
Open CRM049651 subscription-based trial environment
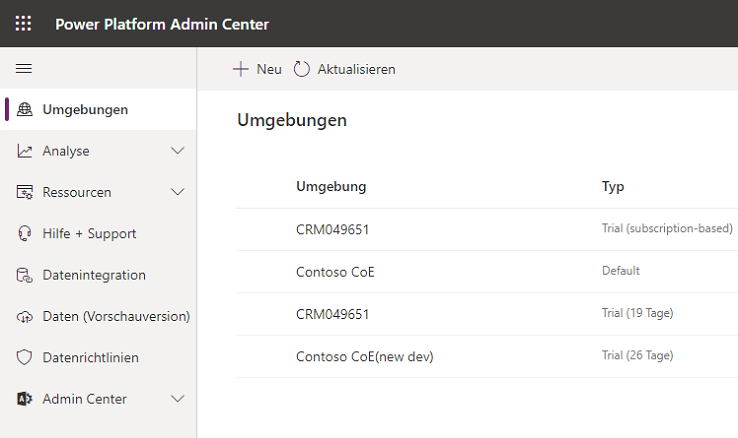(x=332, y=230)
